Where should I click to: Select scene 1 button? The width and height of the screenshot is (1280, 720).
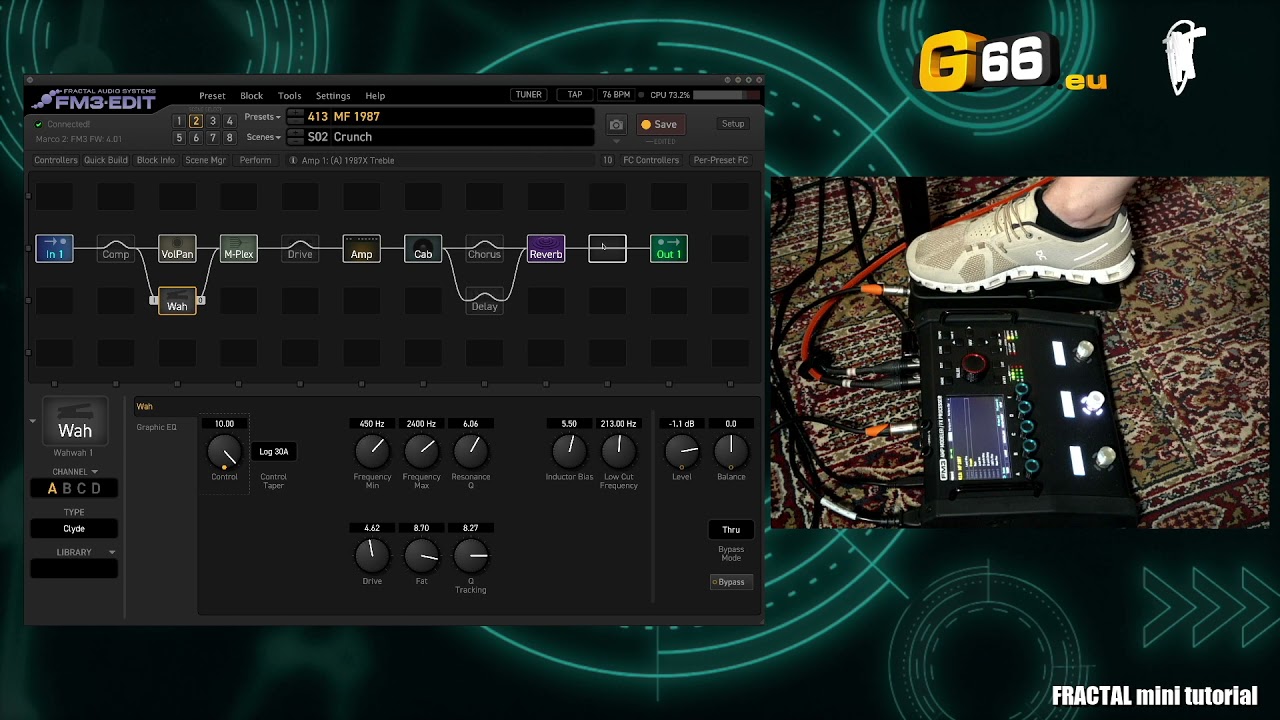pyautogui.click(x=179, y=121)
